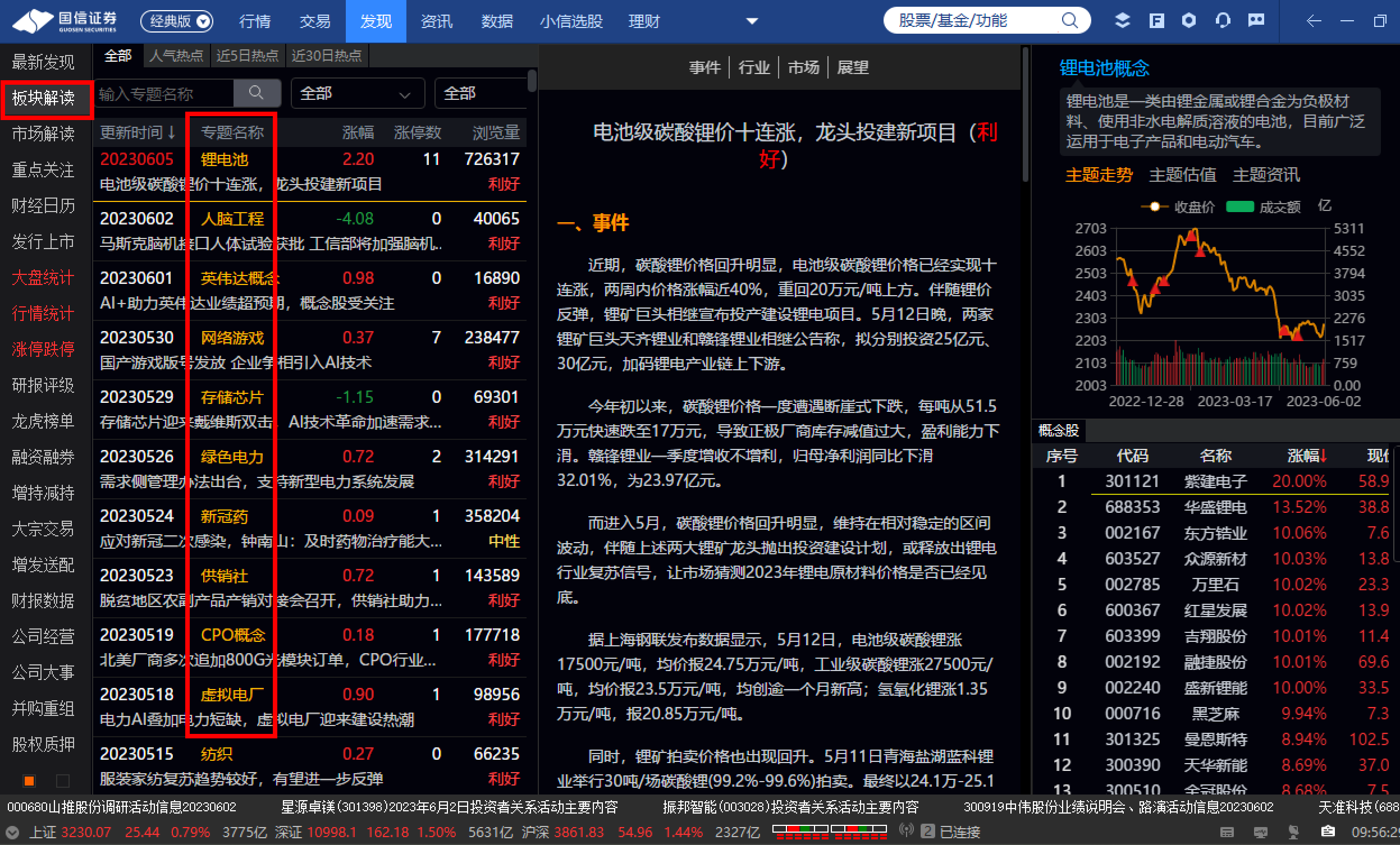
Task: Click the red-green market breadth bar in the status bar
Action: click(x=829, y=832)
